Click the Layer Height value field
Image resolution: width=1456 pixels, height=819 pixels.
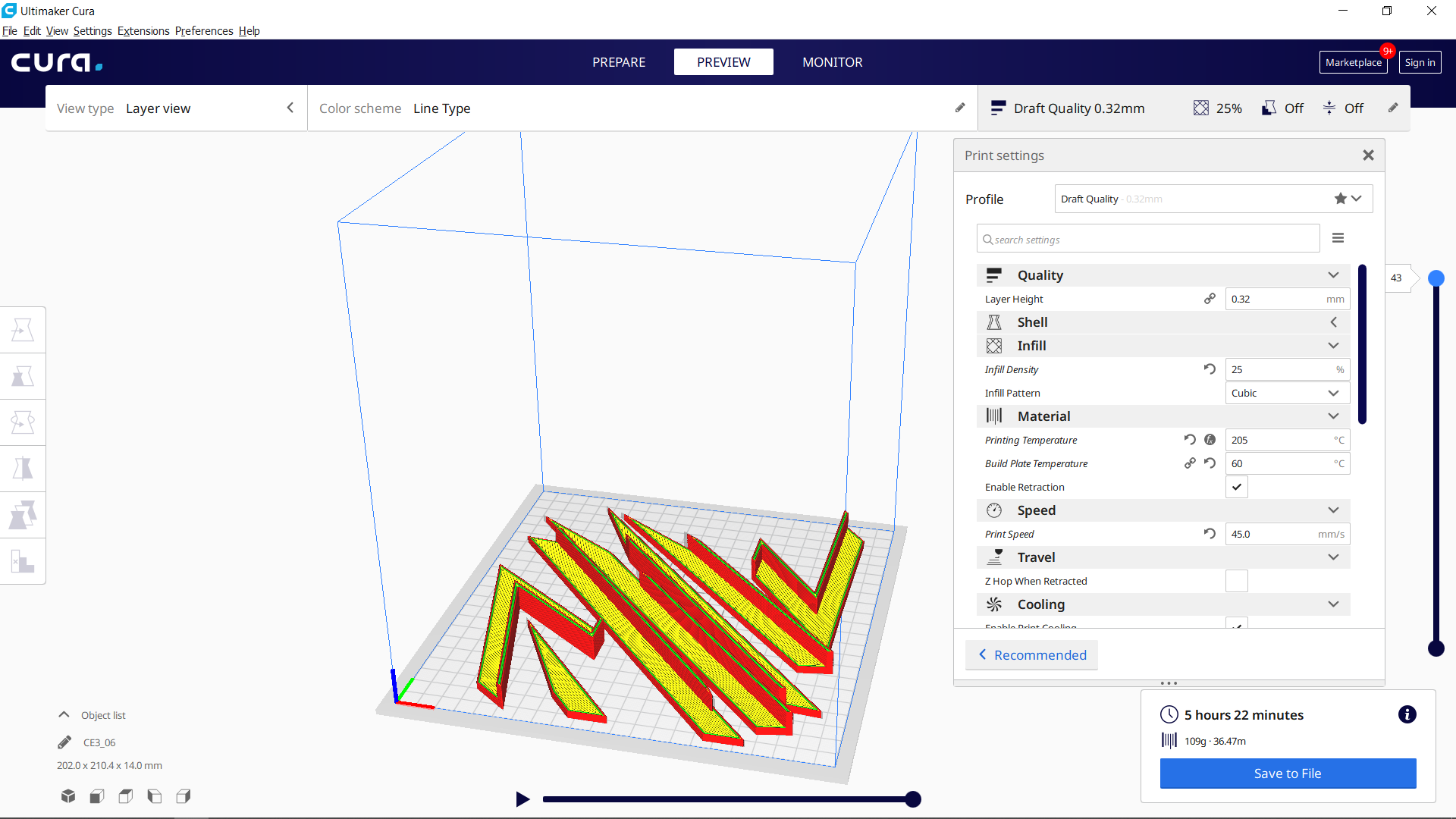[x=1288, y=299]
